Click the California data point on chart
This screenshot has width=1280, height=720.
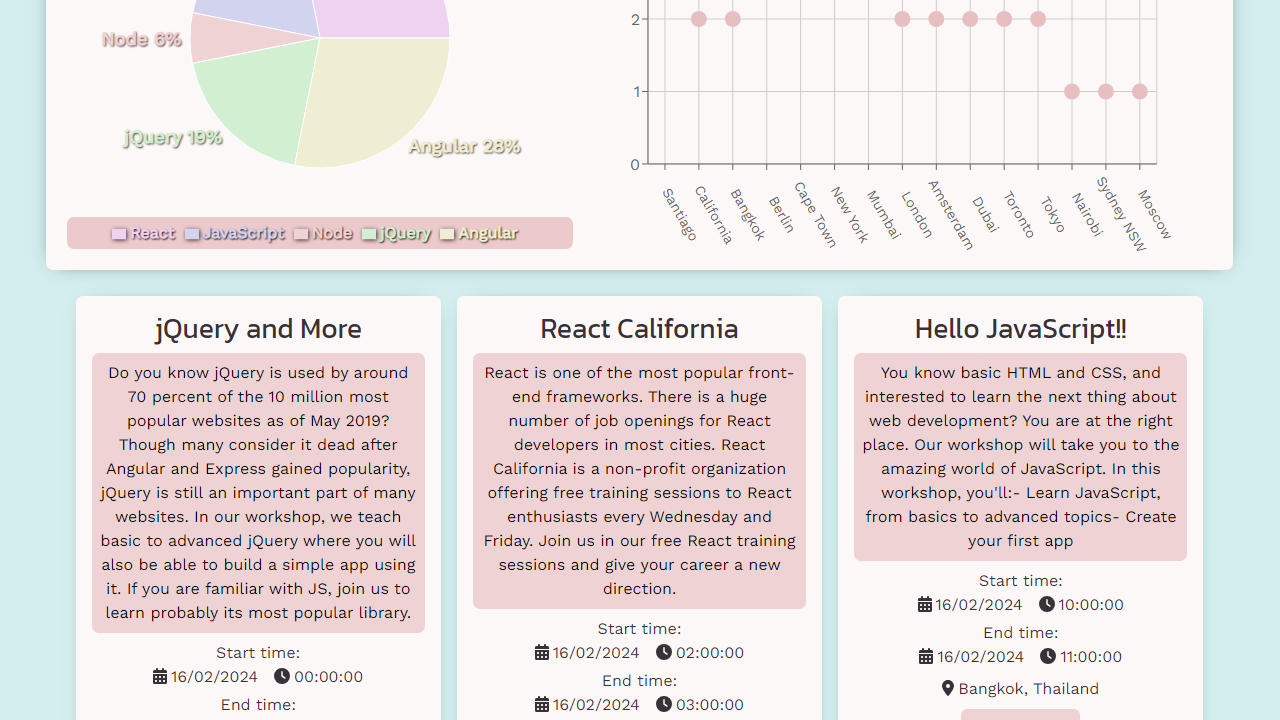[699, 19]
